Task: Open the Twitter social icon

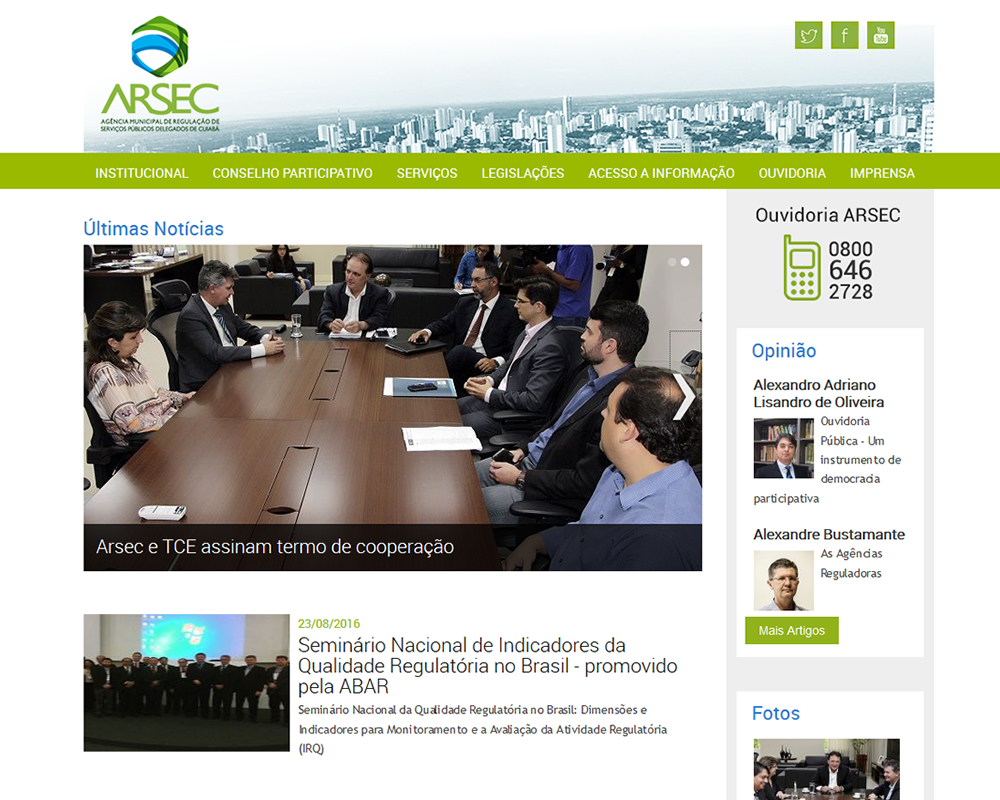Action: tap(808, 36)
